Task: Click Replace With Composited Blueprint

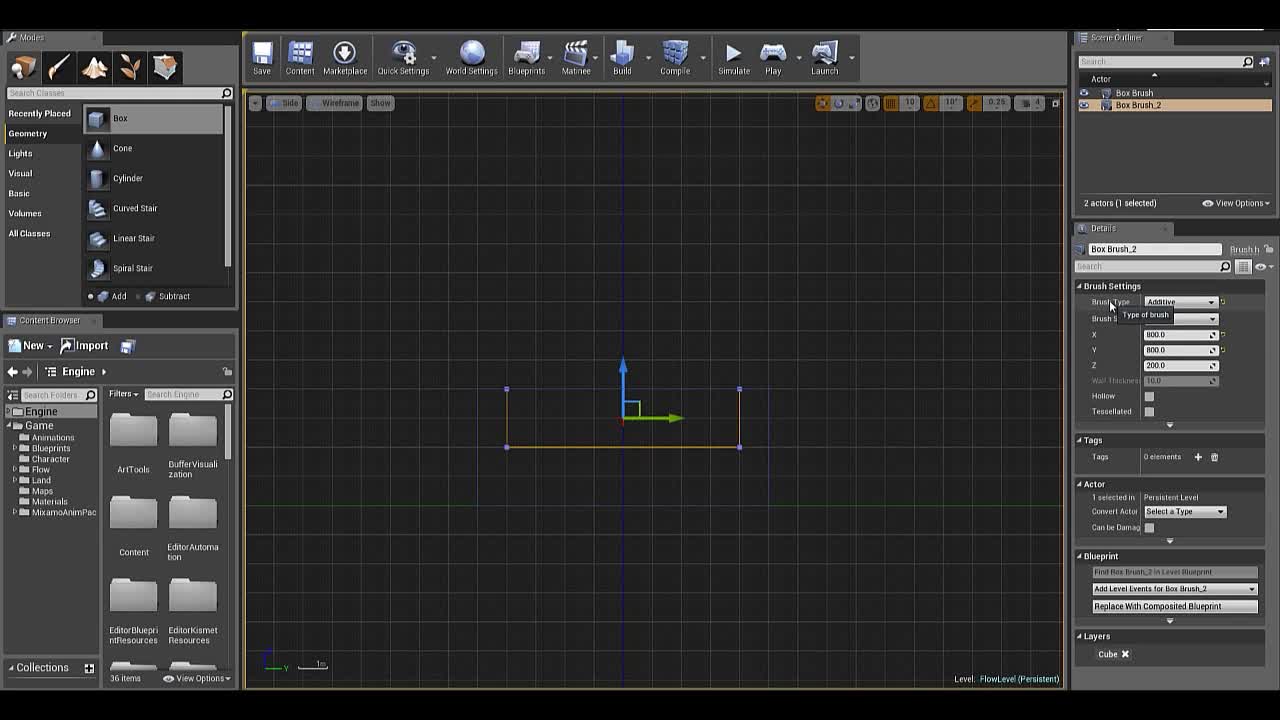Action: point(1175,606)
